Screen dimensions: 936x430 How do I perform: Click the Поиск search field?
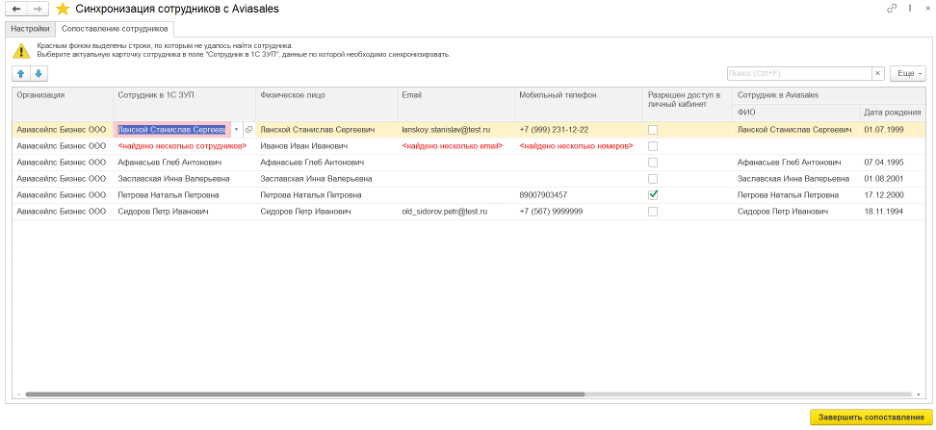click(798, 74)
